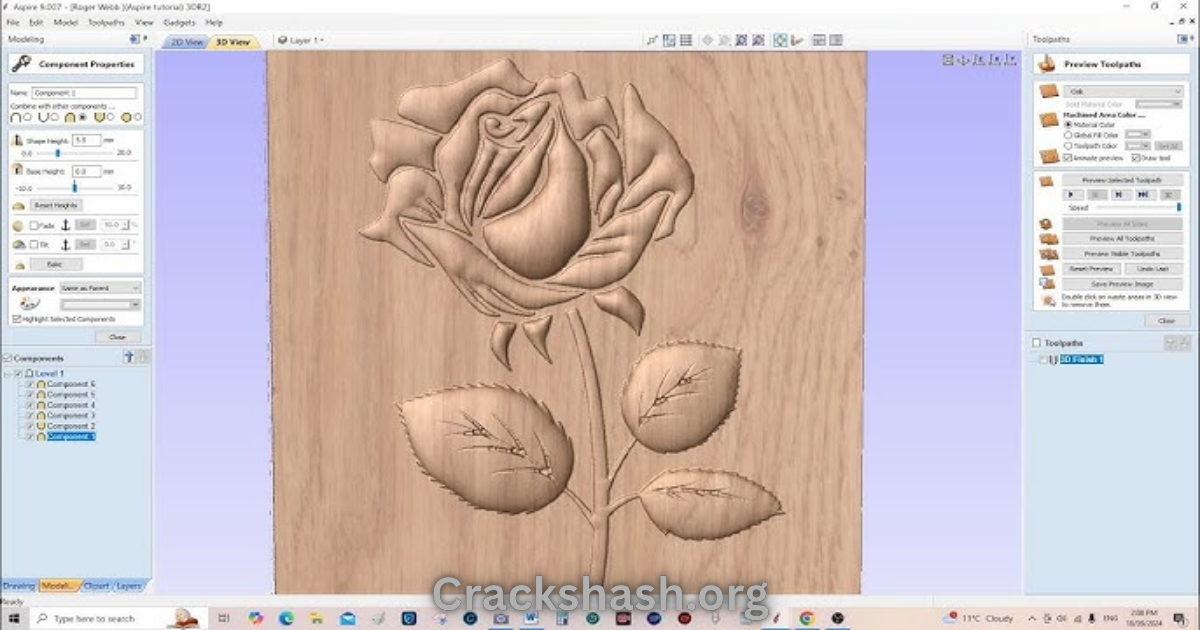Disable the Animate preview checkbox
Image resolution: width=1200 pixels, height=630 pixels.
point(1067,158)
